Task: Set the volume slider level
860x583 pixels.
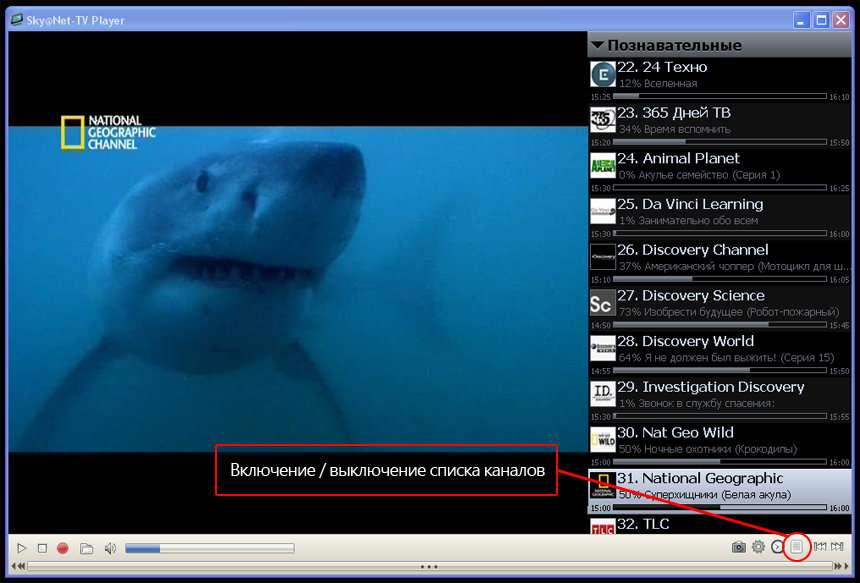Action: pyautogui.click(x=210, y=548)
